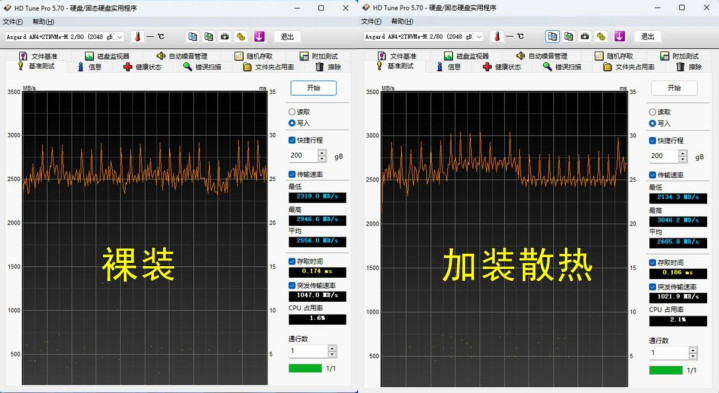Toggle 快捷行程 checkbox in left window

click(292, 140)
